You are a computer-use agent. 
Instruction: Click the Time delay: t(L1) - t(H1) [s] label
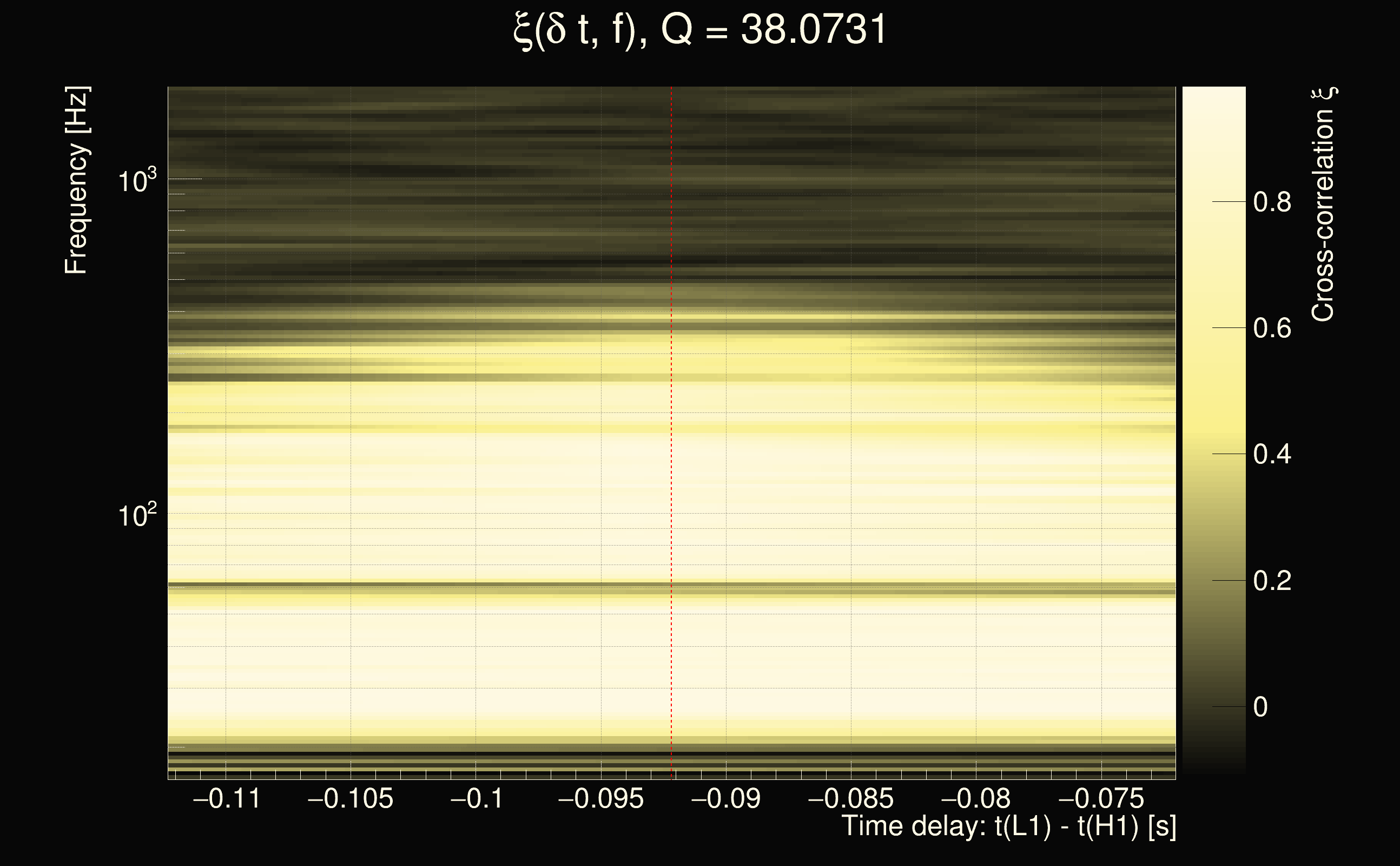(x=1008, y=826)
